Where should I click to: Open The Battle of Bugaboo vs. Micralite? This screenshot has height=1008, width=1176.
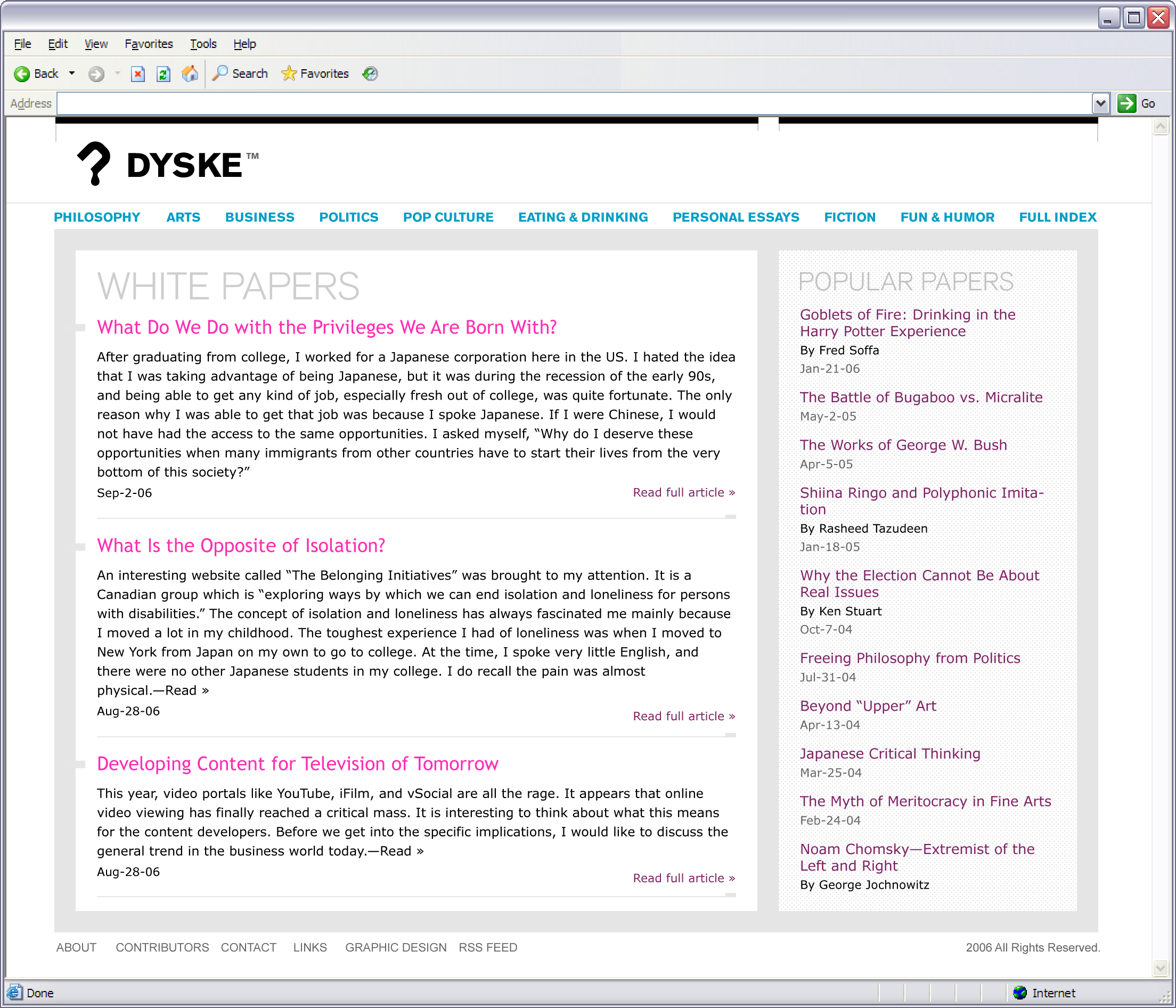pyautogui.click(x=921, y=397)
